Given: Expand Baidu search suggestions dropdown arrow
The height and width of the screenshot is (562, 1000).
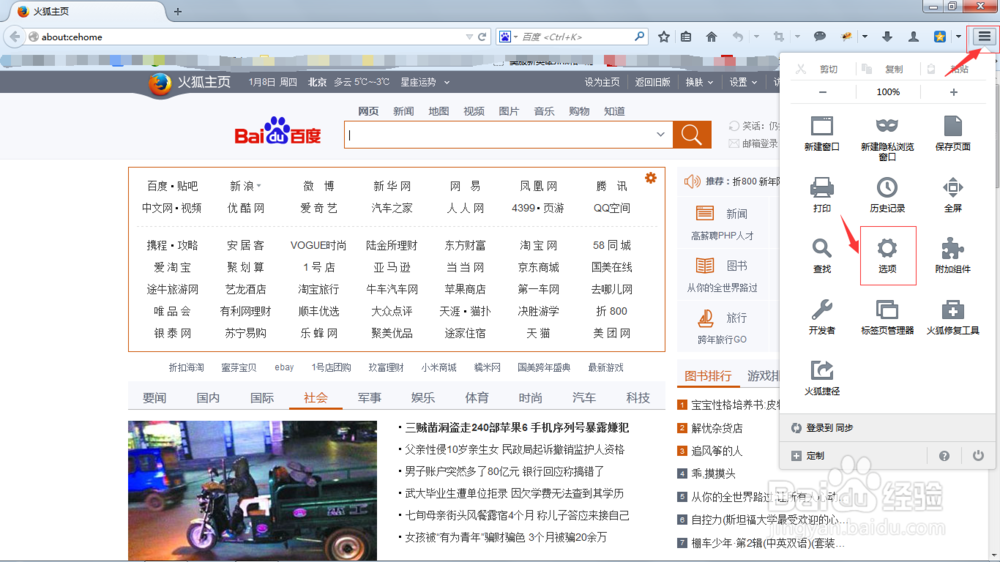Looking at the screenshot, I should click(660, 135).
